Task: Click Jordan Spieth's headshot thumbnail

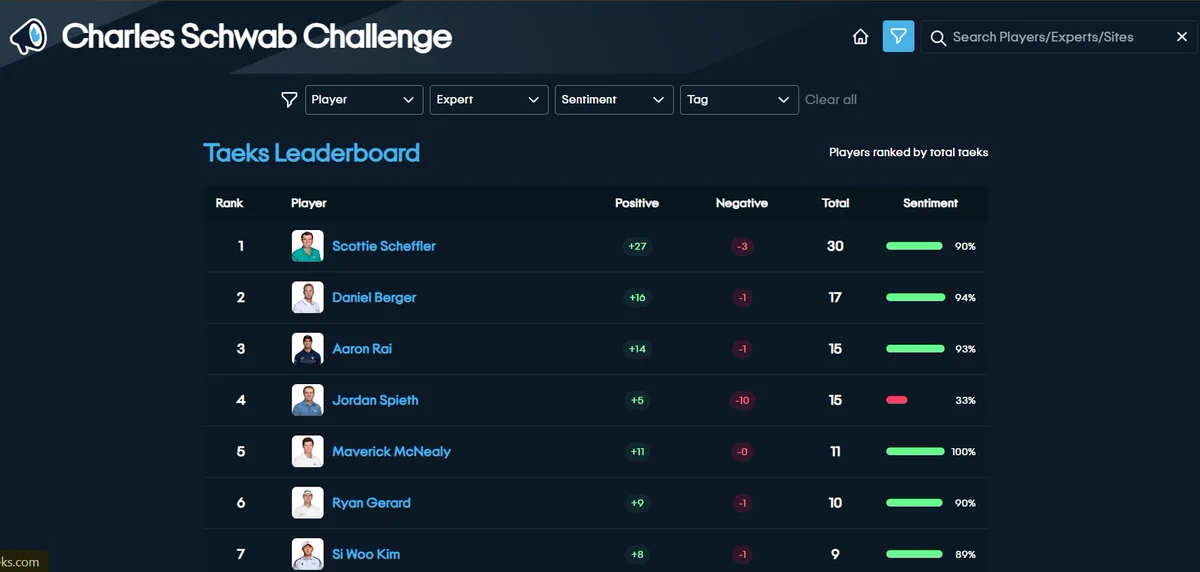Action: 308,400
